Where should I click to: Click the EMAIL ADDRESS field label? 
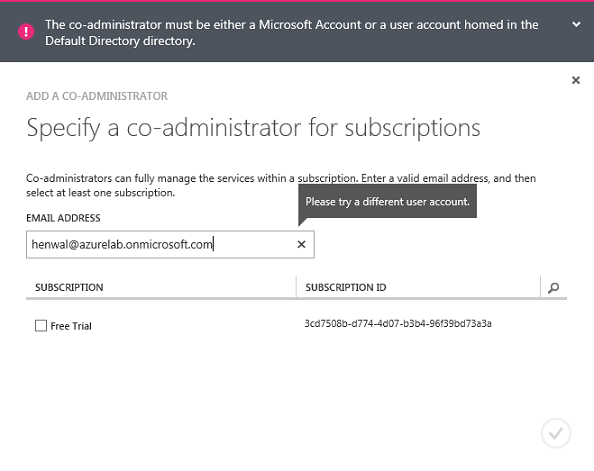(63, 218)
